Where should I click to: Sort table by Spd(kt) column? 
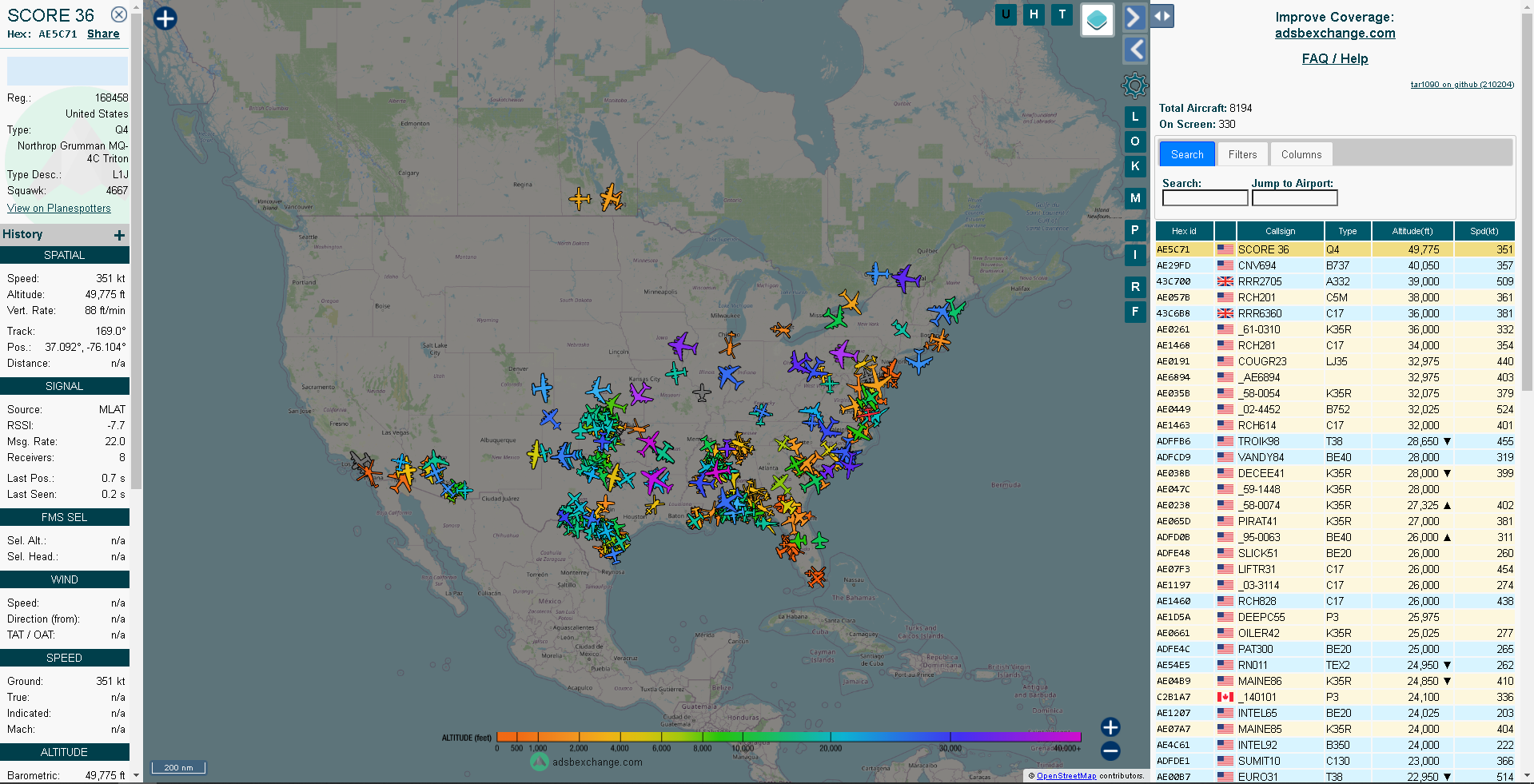(1484, 231)
